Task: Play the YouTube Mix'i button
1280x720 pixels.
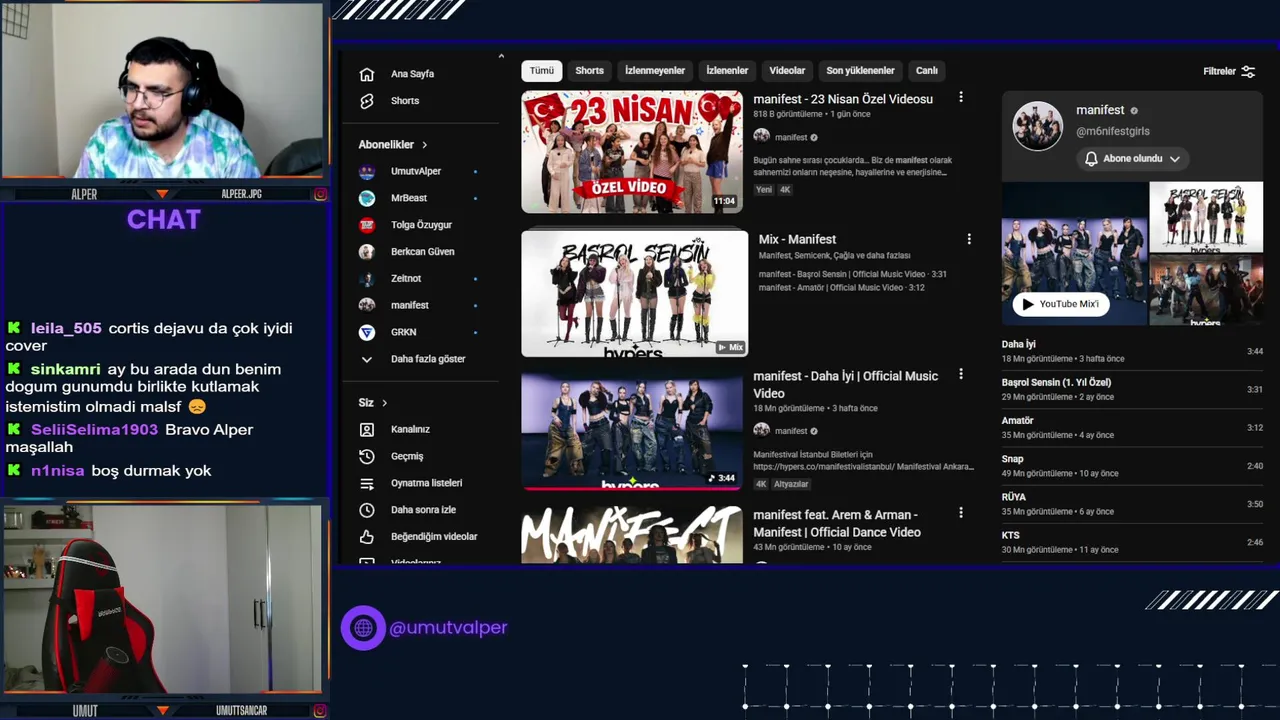Action: (x=1061, y=304)
